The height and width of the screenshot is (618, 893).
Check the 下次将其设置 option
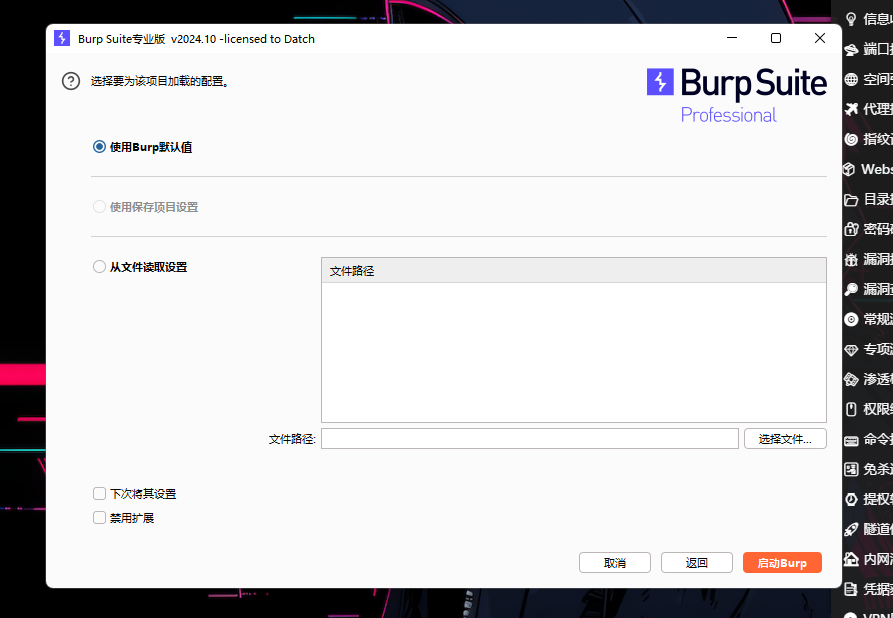tap(99, 493)
